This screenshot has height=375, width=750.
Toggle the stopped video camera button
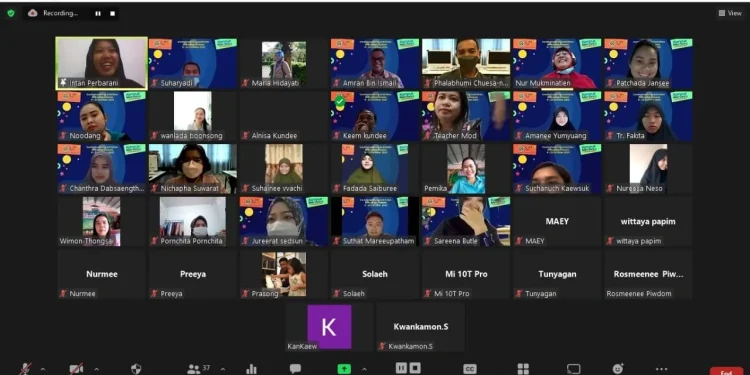coord(76,369)
